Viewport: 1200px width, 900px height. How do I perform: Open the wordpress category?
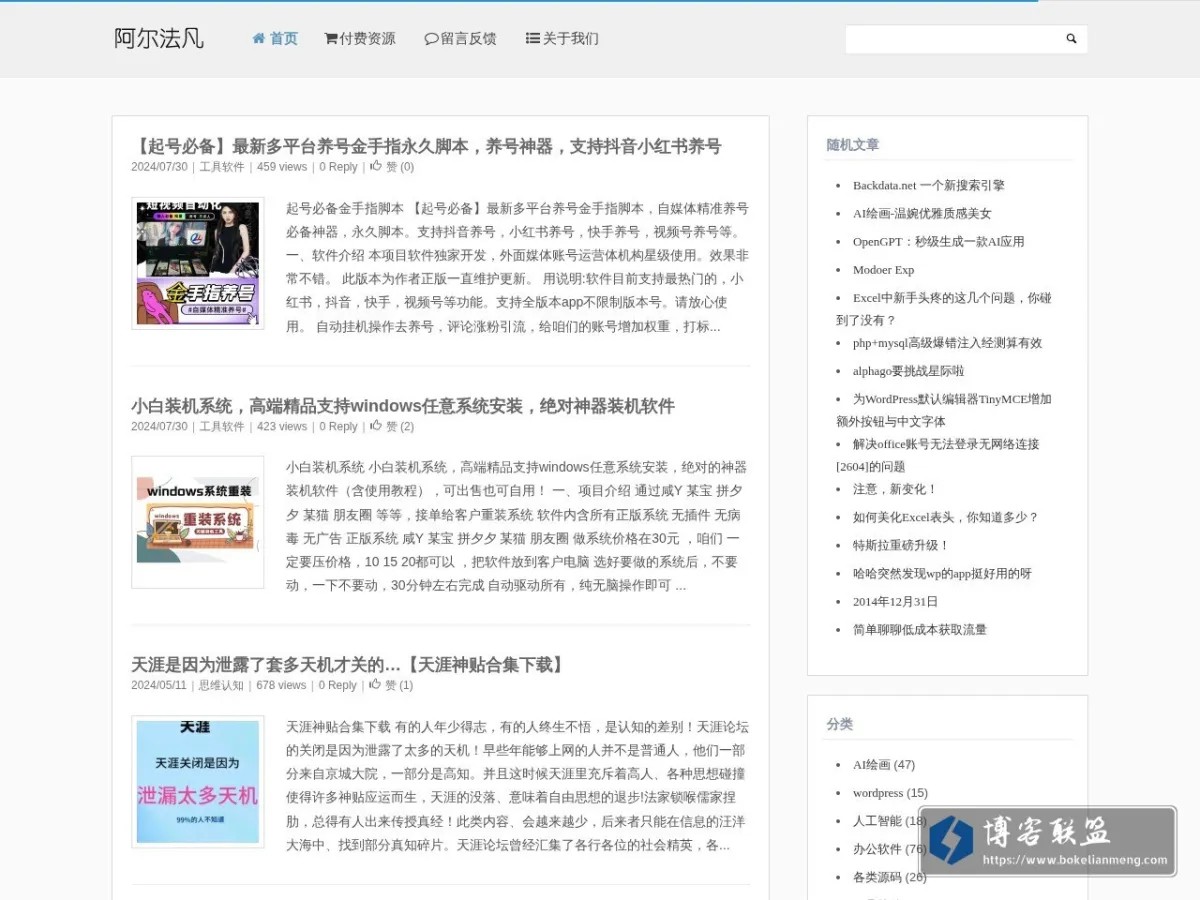pyautogui.click(x=878, y=792)
